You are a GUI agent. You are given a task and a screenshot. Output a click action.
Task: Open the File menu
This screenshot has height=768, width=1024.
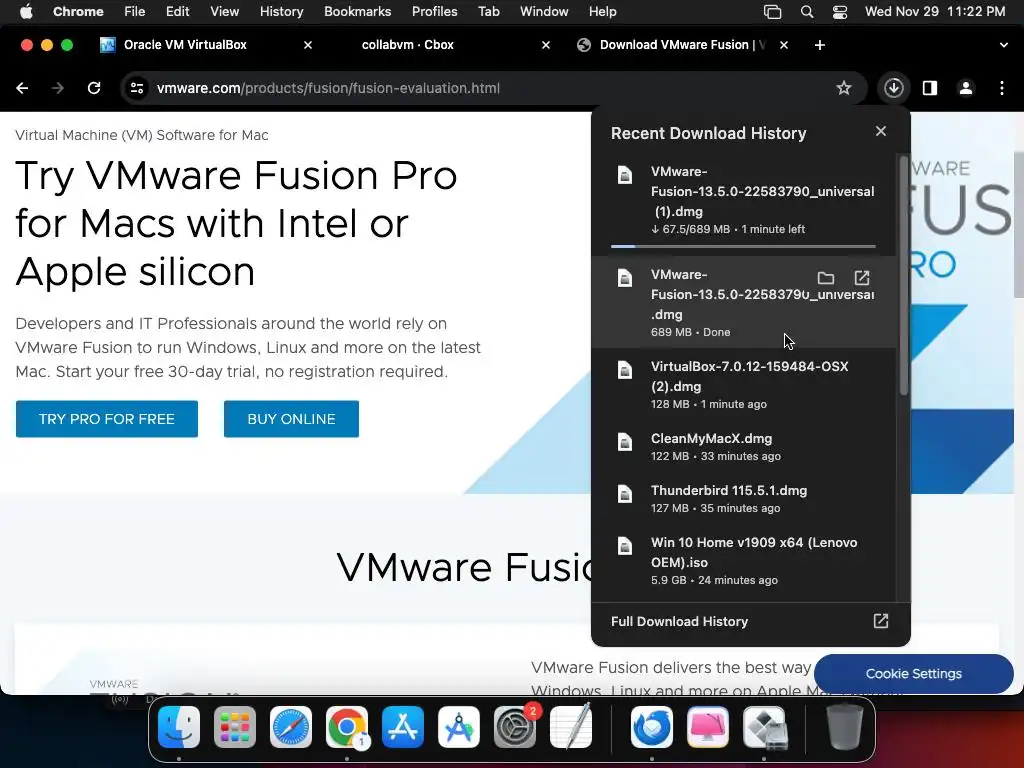(x=135, y=12)
